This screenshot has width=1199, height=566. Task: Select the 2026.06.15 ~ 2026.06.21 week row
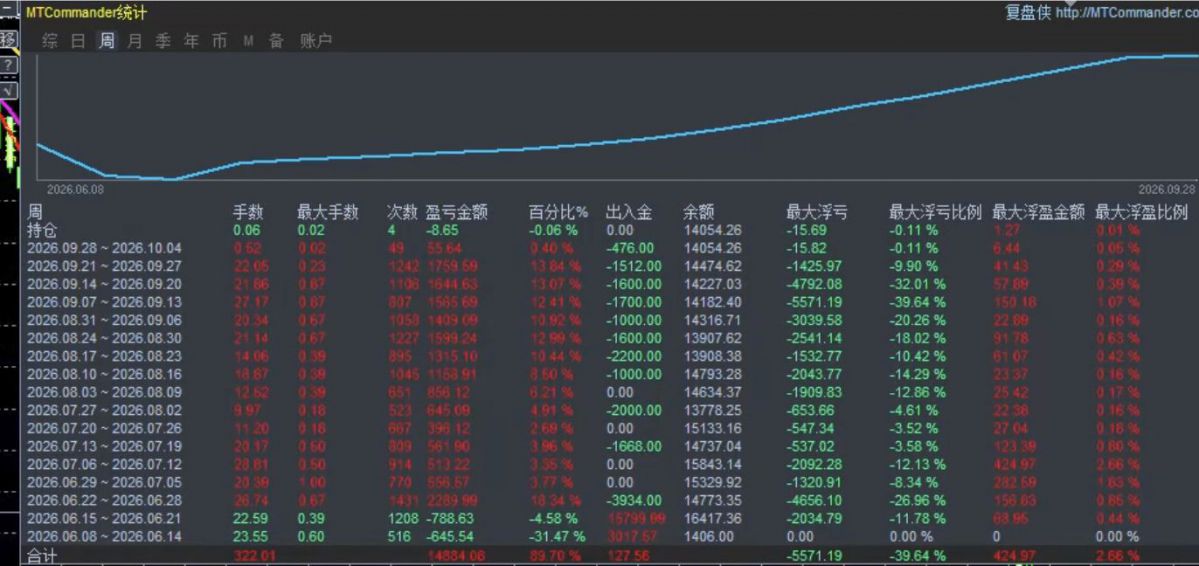point(609,519)
